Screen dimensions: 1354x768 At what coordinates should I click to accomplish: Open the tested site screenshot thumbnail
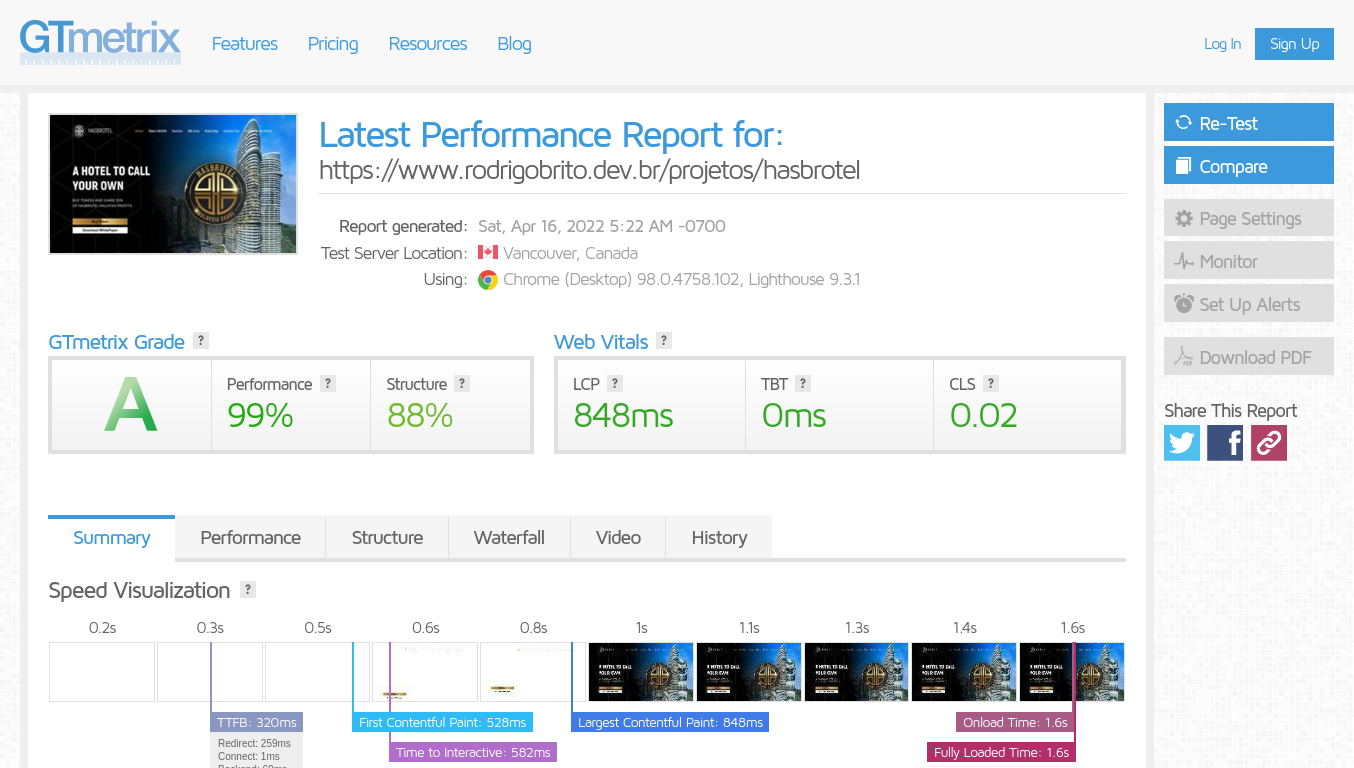pyautogui.click(x=173, y=184)
